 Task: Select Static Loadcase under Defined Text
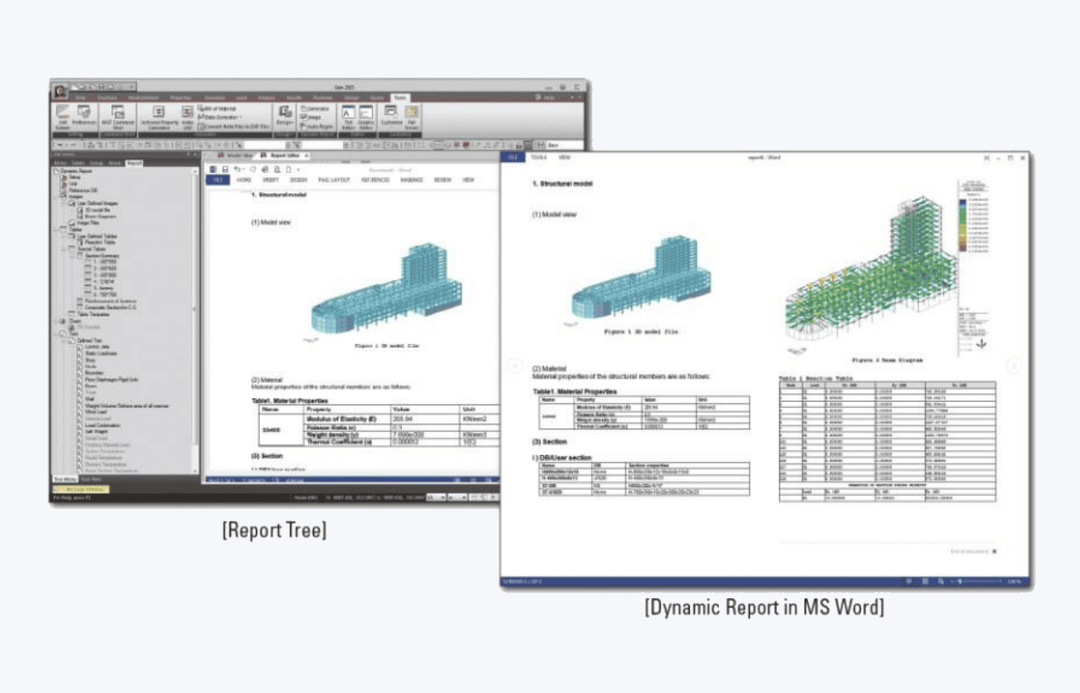(101, 353)
